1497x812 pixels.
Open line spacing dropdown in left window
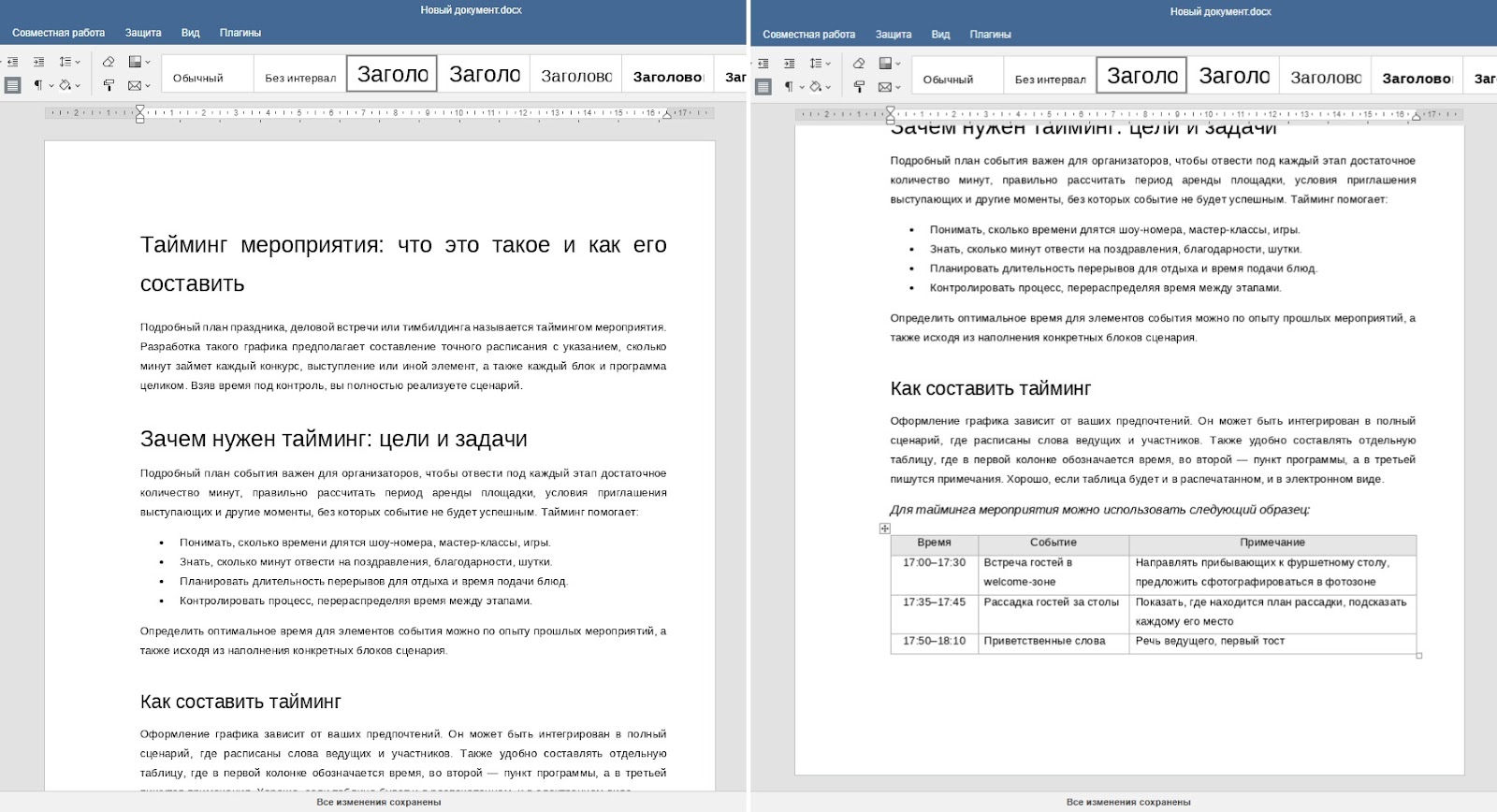[78, 62]
